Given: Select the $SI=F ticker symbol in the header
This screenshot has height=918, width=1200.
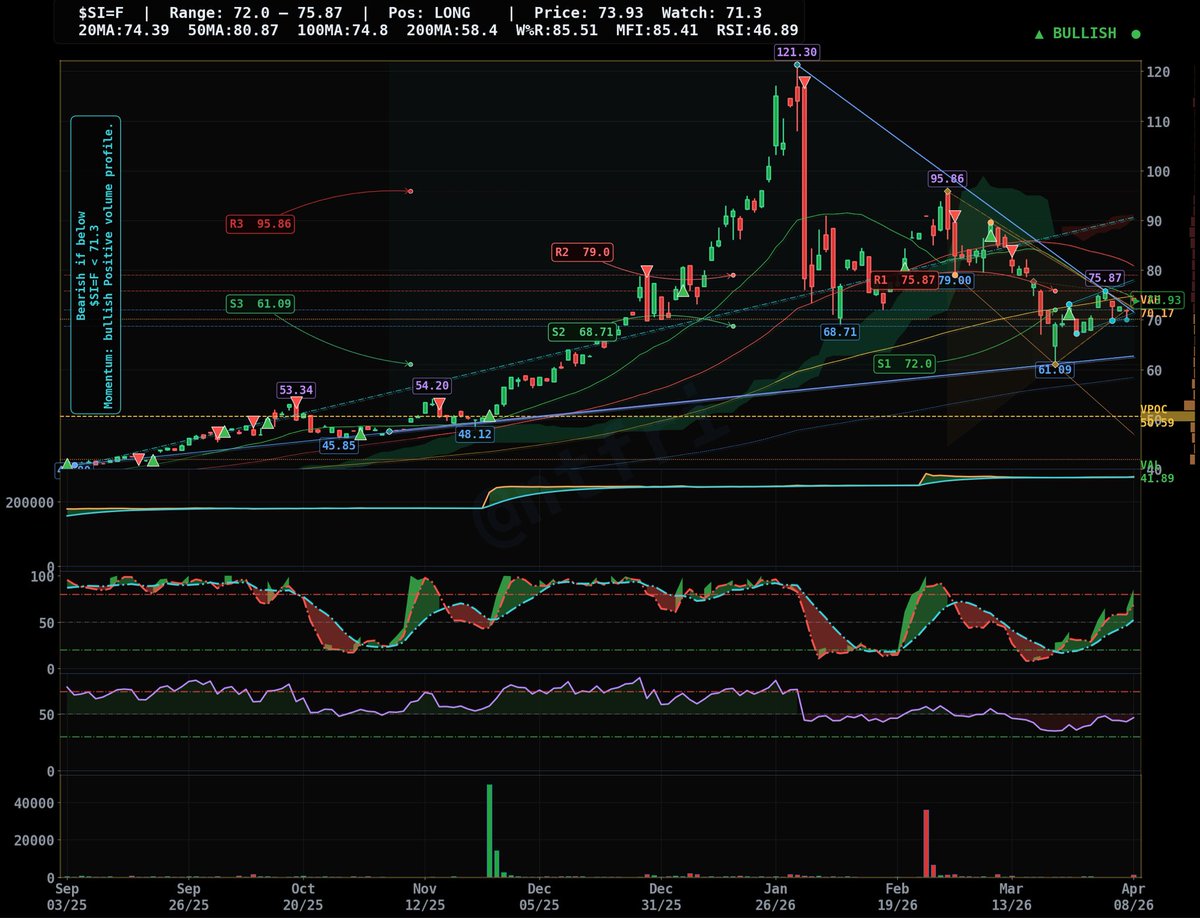Looking at the screenshot, I should tap(104, 14).
